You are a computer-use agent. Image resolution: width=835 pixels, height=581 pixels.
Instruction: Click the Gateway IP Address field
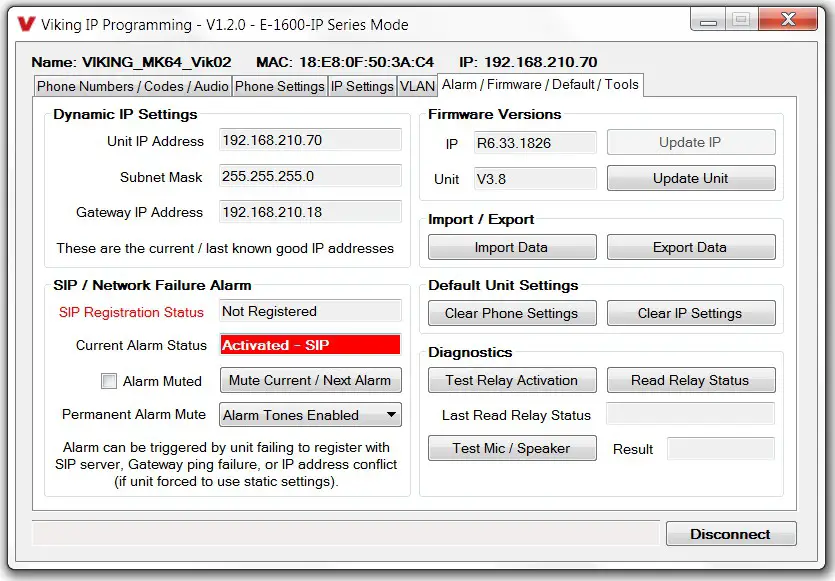pyautogui.click(x=310, y=212)
